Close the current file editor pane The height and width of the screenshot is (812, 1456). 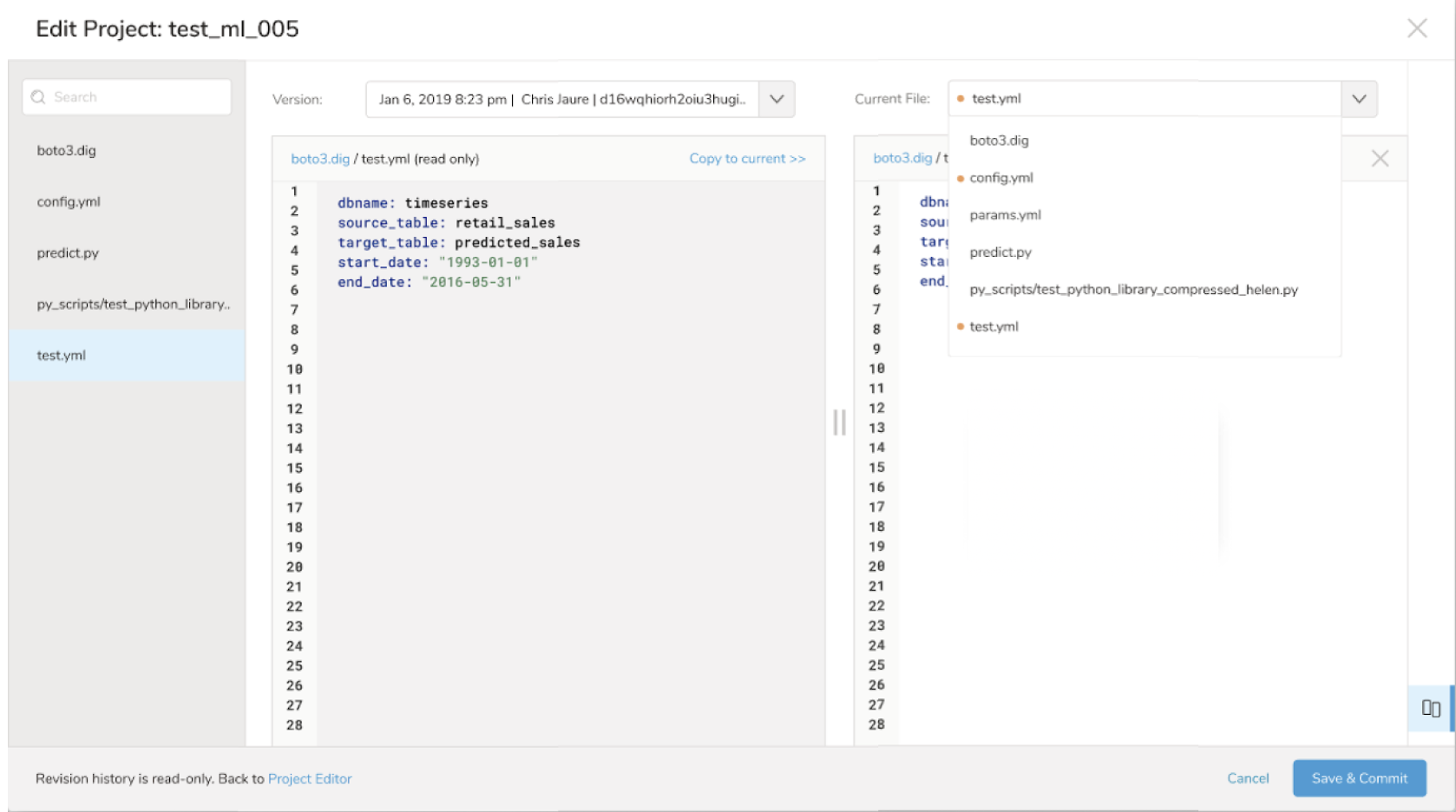pyautogui.click(x=1379, y=159)
